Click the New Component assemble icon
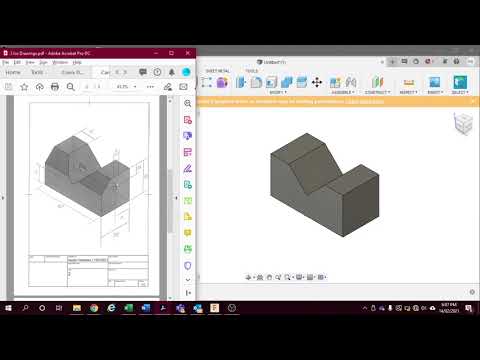The image size is (480, 360). tap(335, 82)
